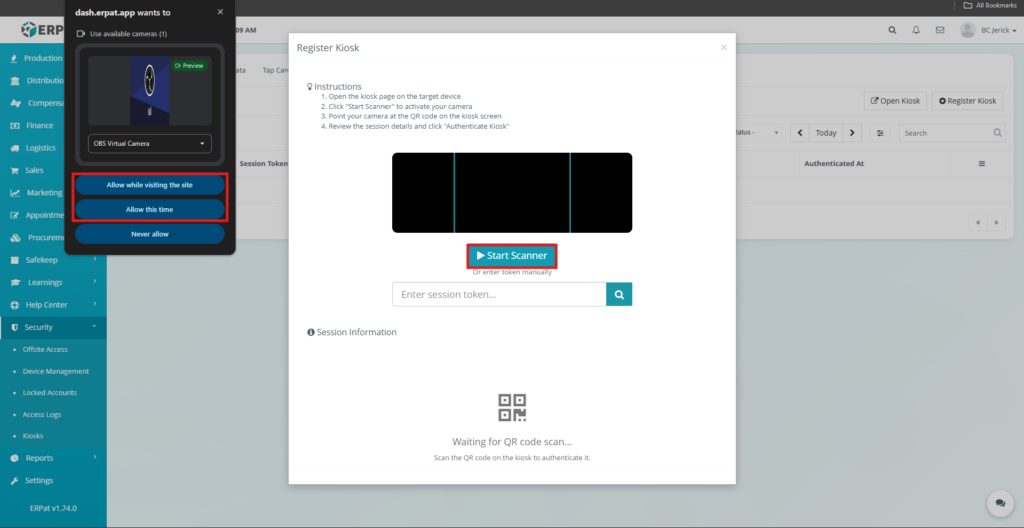Open the BC Jerick user menu
This screenshot has width=1024, height=528.
[x=988, y=30]
